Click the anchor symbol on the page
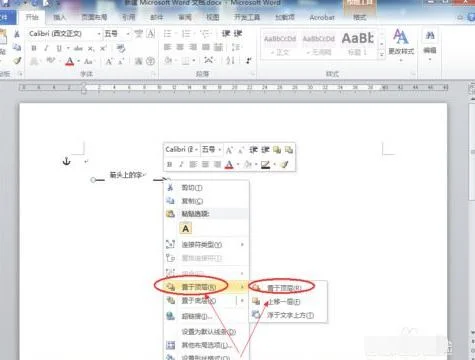Image resolution: width=475 pixels, height=360 pixels. click(67, 162)
